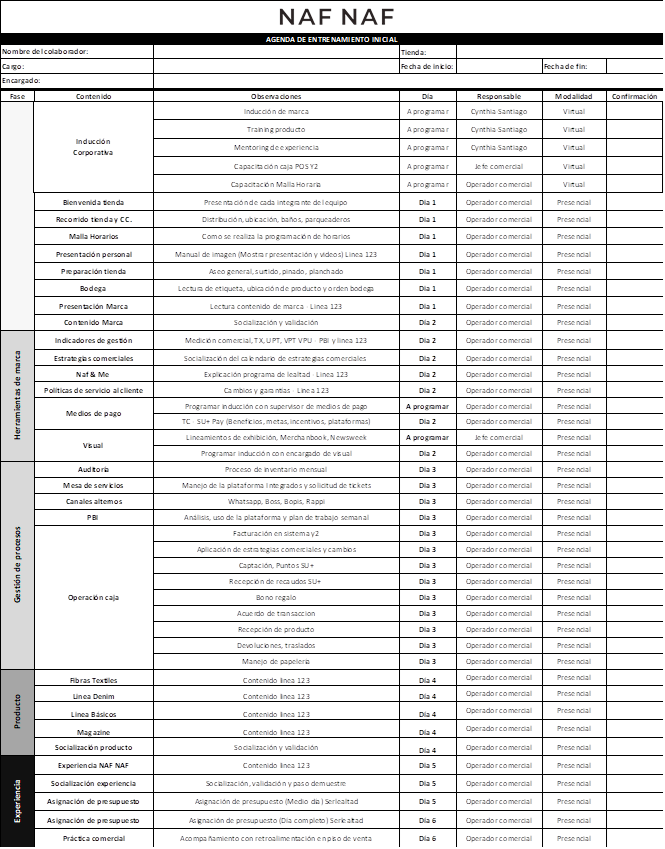Image resolution: width=665 pixels, height=849 pixels.
Task: Select the 'Modalidad' column header
Action: coord(574,96)
